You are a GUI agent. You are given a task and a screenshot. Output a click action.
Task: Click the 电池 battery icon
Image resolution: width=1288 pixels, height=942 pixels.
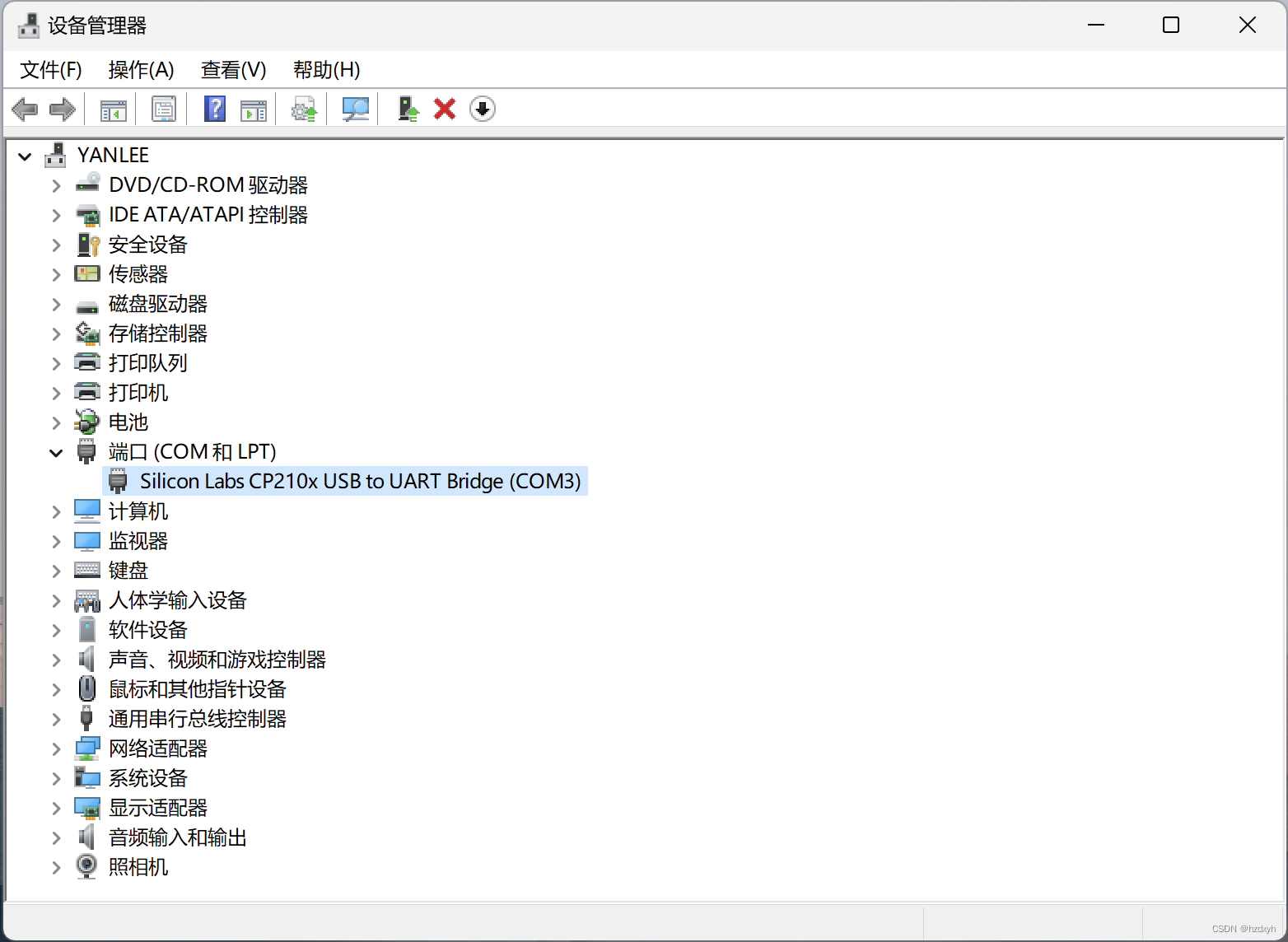[87, 422]
